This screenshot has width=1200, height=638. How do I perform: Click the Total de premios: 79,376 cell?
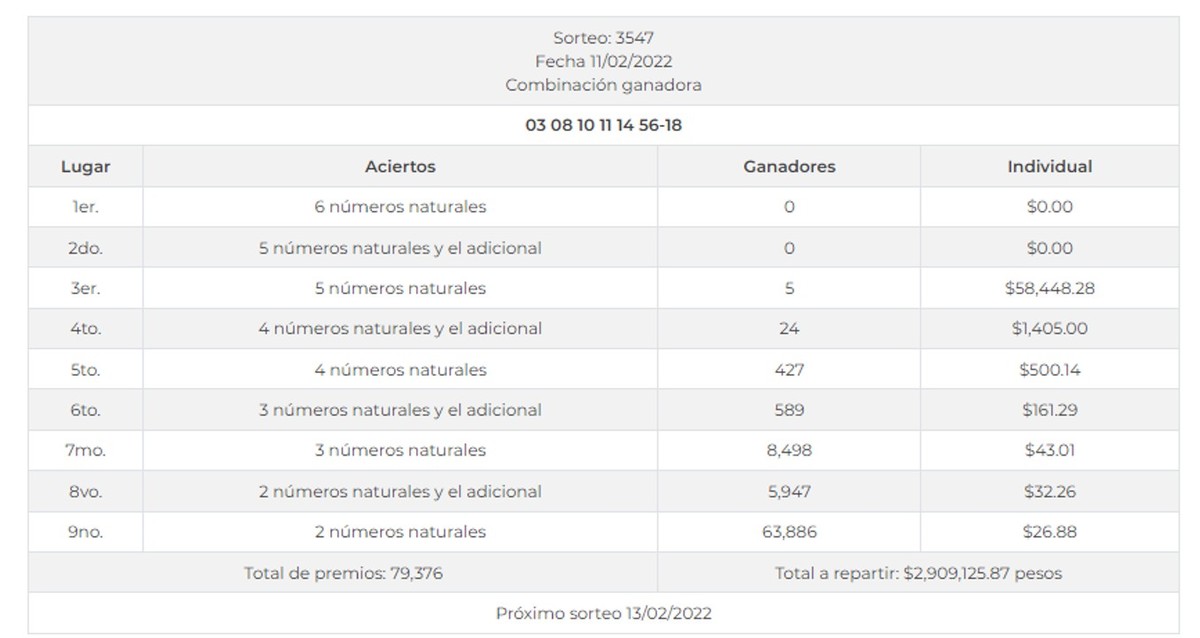point(343,573)
